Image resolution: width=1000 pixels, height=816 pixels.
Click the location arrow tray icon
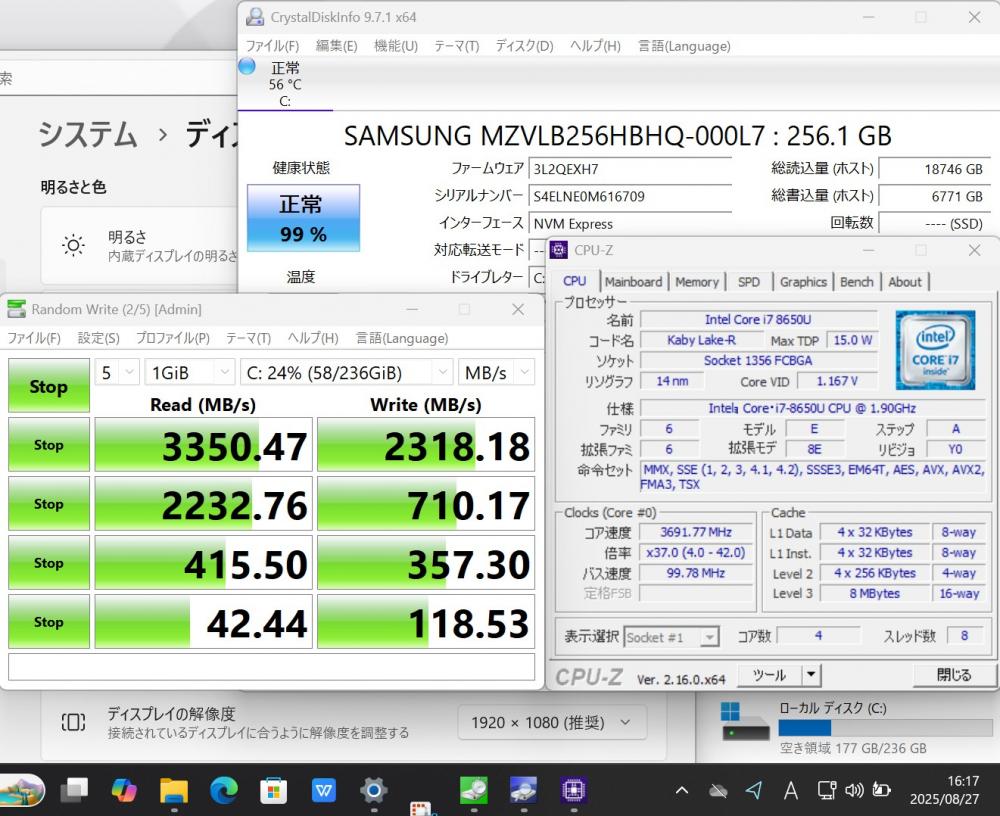pyautogui.click(x=754, y=791)
